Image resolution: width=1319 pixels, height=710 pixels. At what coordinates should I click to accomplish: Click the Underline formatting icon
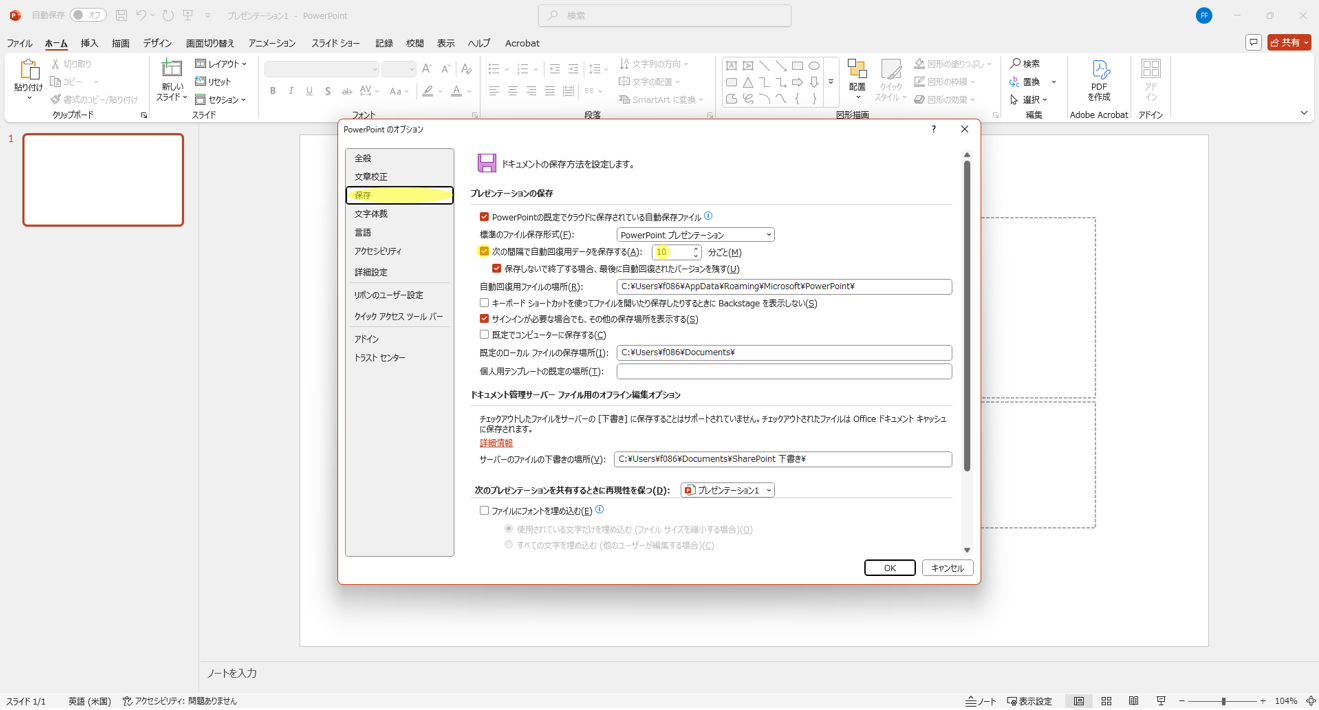tap(309, 91)
